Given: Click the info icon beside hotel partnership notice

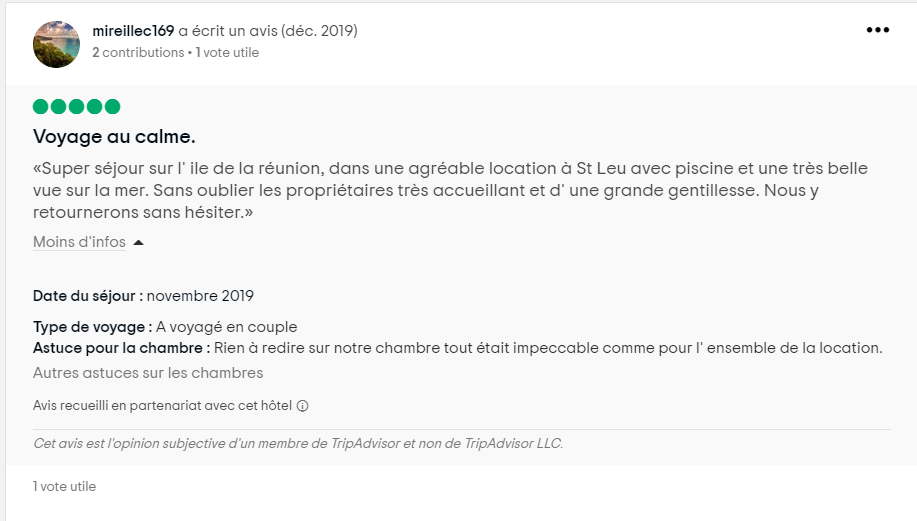Looking at the screenshot, I should tap(302, 406).
